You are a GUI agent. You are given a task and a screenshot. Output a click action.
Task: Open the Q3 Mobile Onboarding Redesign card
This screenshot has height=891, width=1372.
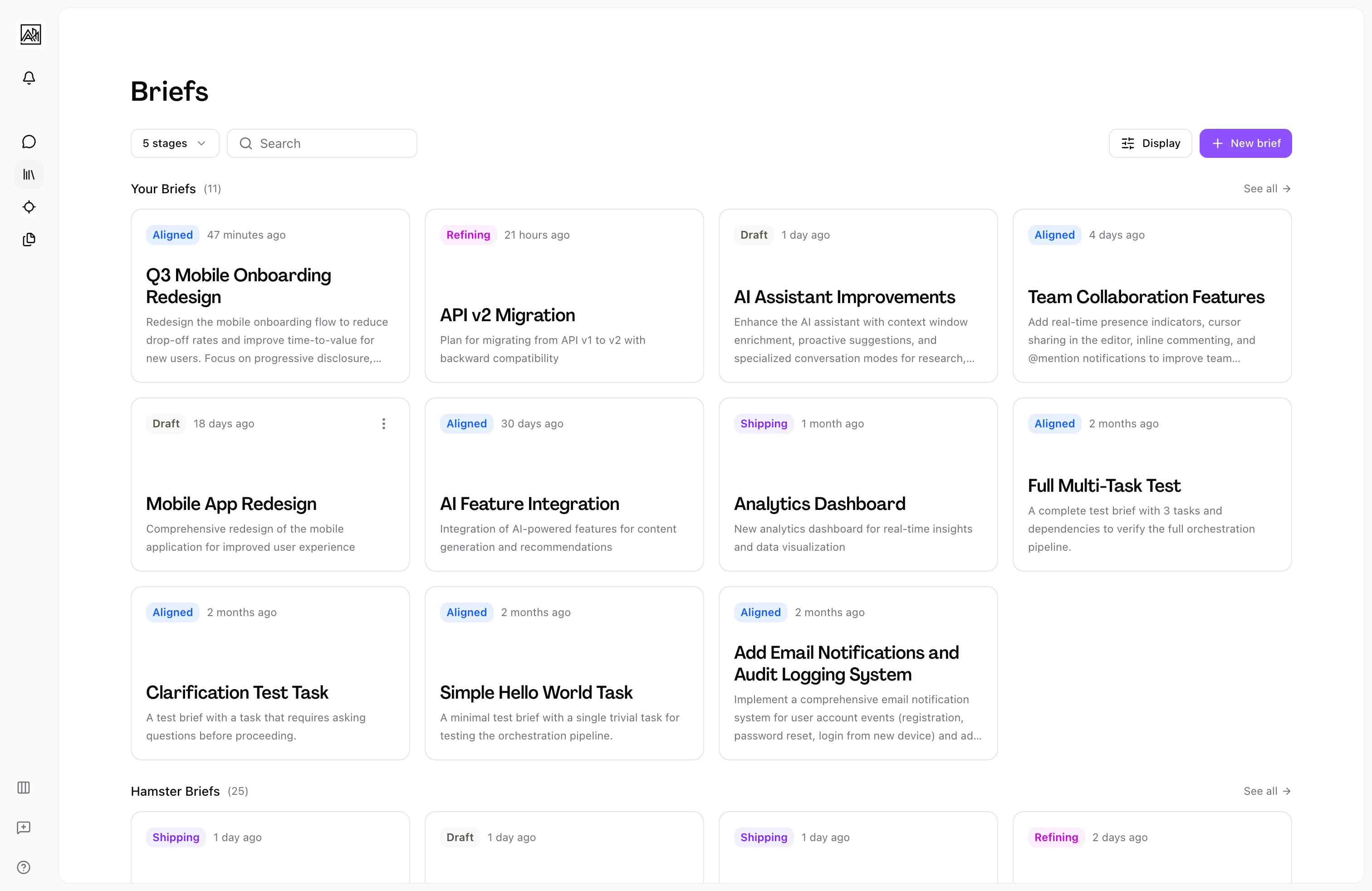tap(270, 296)
